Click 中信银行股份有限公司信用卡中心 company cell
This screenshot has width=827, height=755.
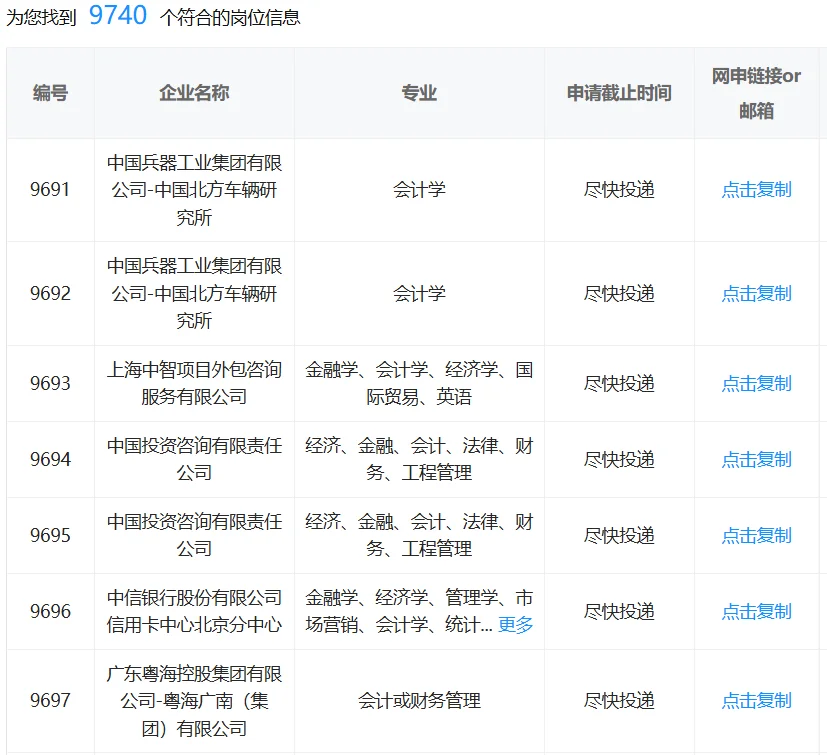coord(194,611)
